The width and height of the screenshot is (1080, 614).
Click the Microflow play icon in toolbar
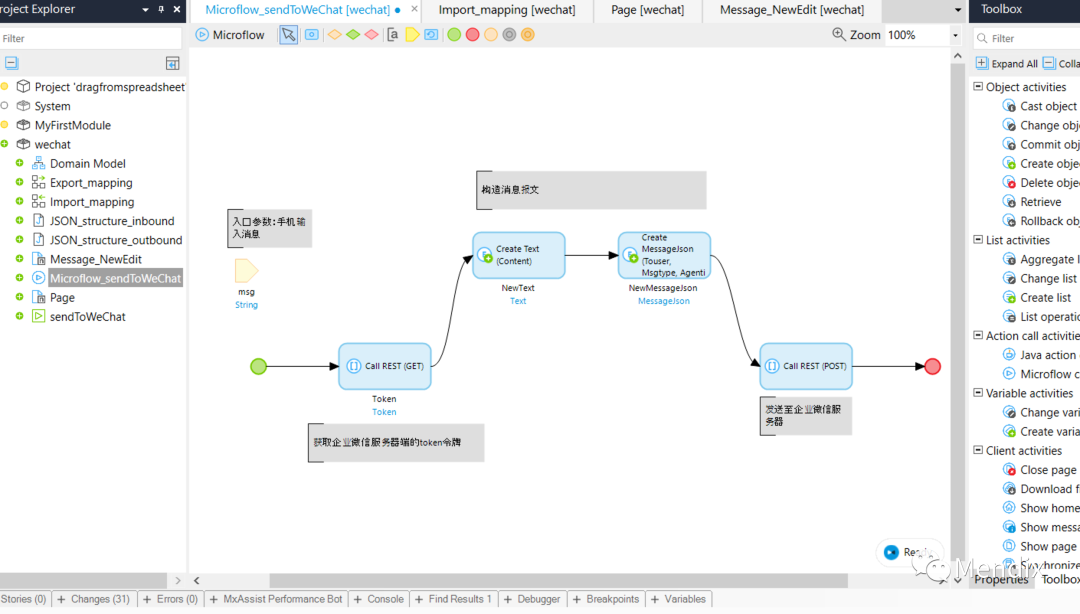(x=202, y=34)
